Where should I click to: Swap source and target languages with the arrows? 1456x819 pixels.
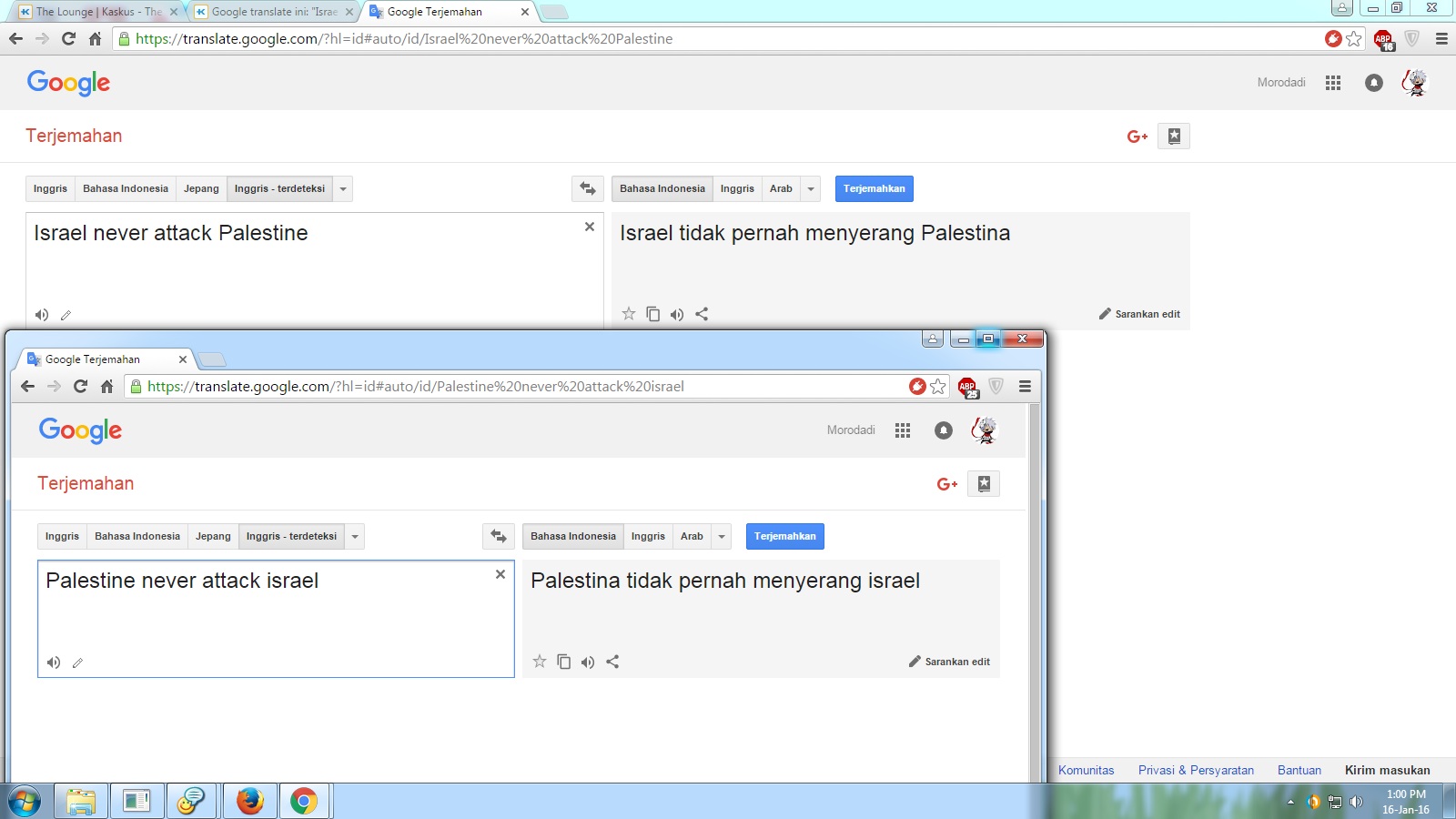pos(498,536)
